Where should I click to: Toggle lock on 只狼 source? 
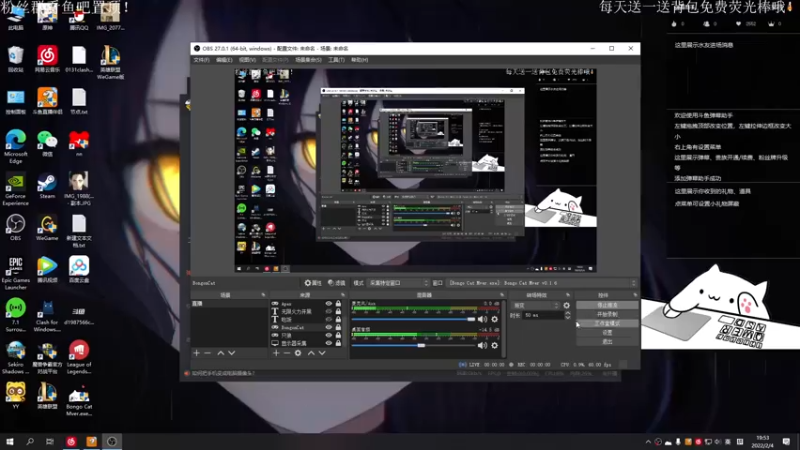338,335
